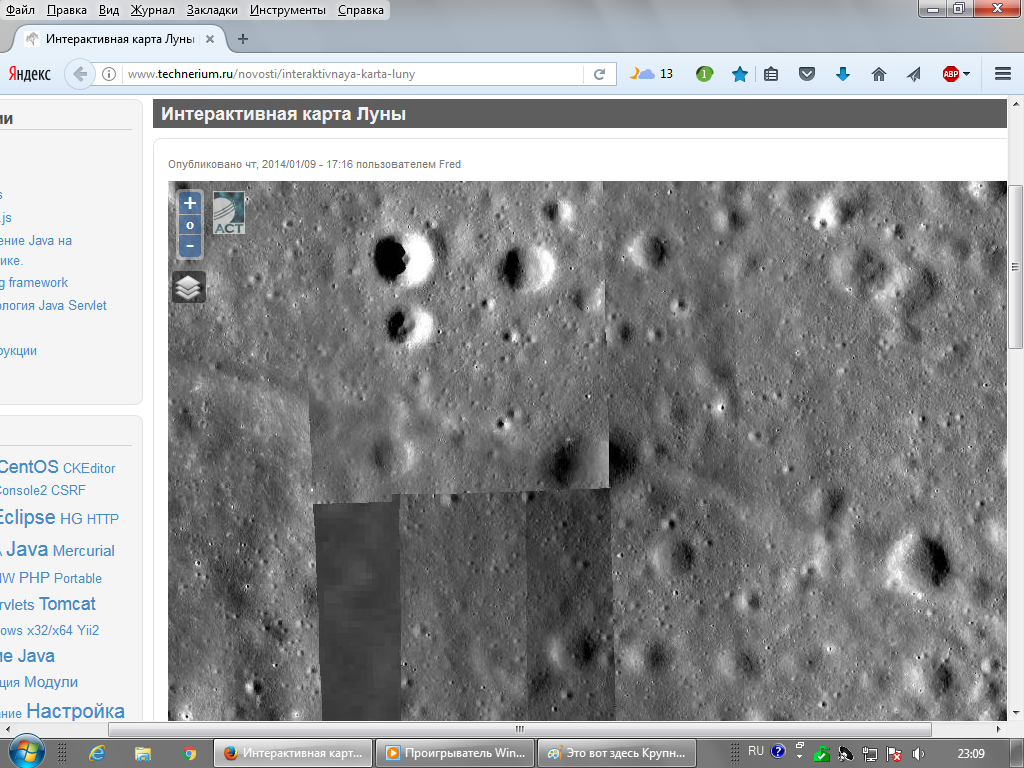1024x768 pixels.
Task: Open the Вид menu
Action: pos(109,10)
